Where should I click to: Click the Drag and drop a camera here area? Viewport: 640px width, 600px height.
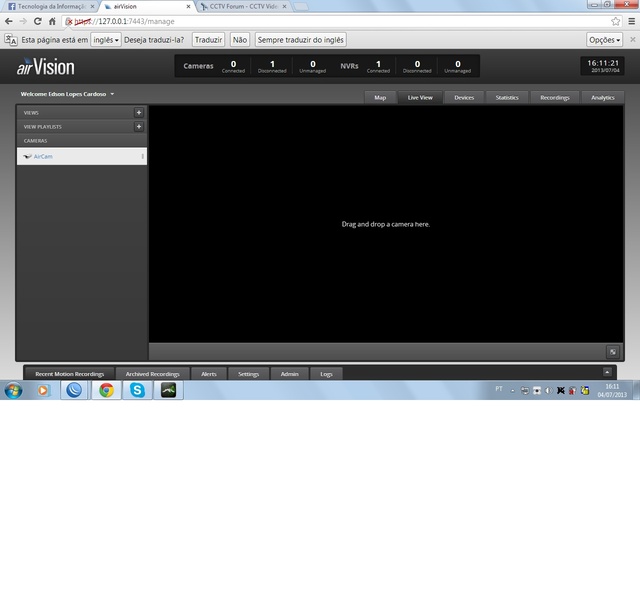386,224
